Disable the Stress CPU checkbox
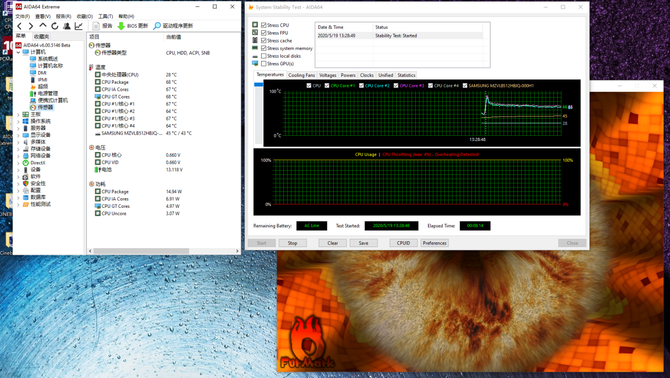This screenshot has width=670, height=378. pos(264,25)
